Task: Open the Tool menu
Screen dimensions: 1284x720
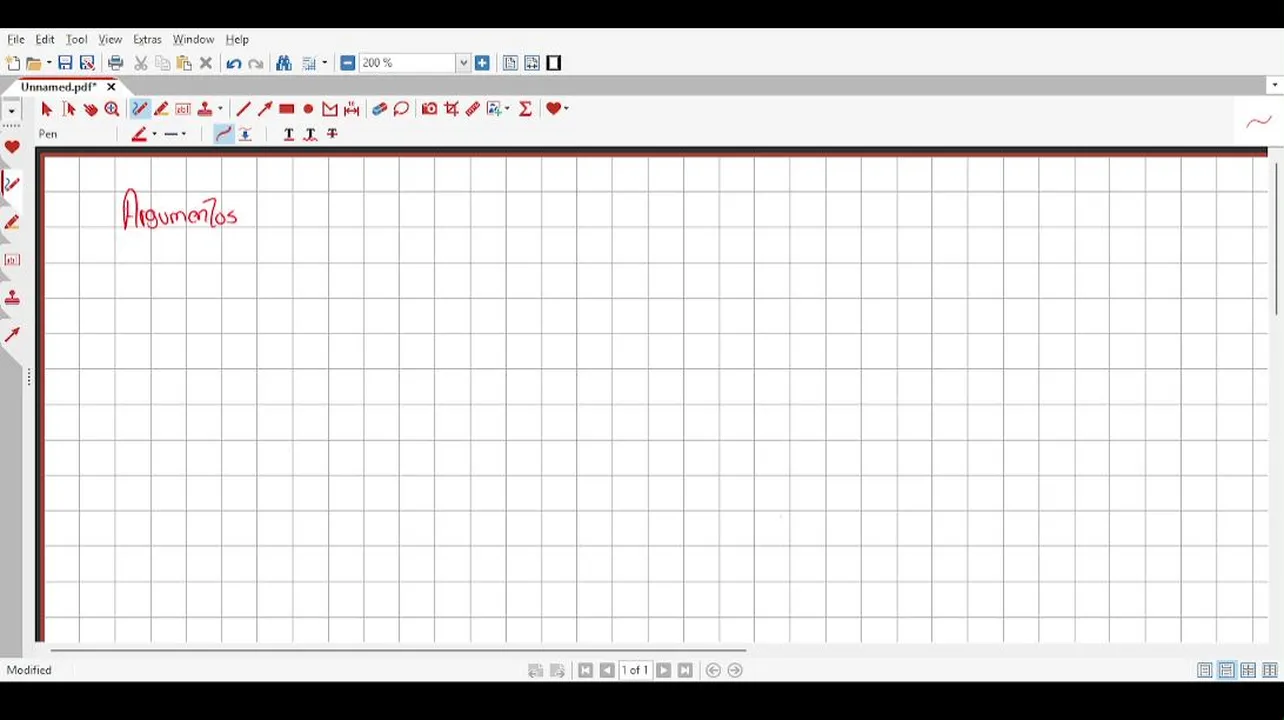Action: point(77,40)
